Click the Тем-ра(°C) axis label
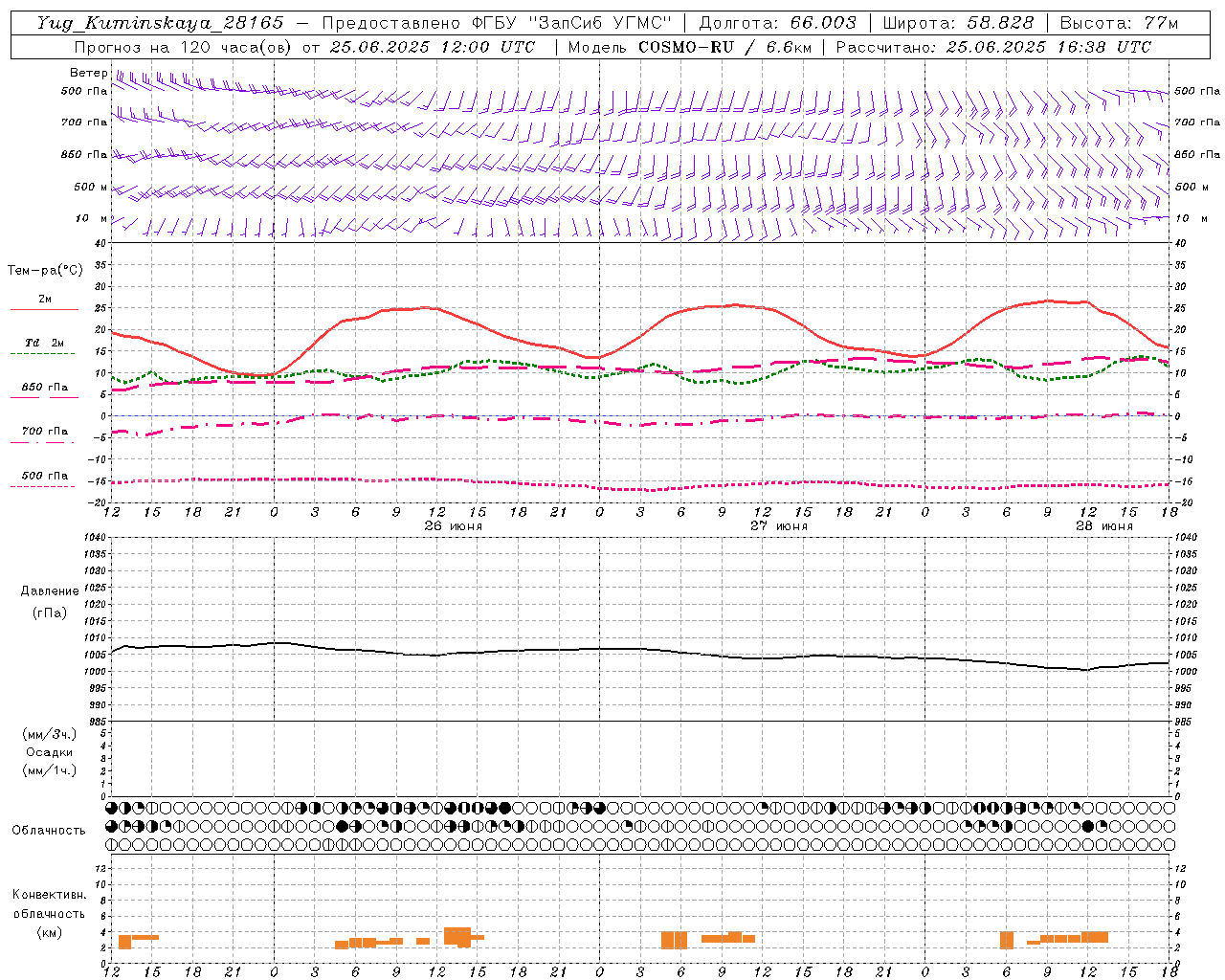 point(45,271)
